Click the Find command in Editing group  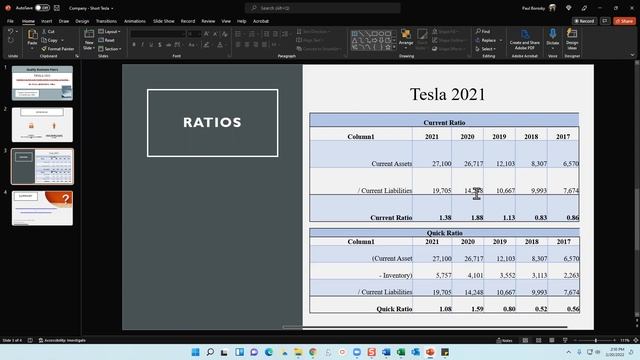click(x=483, y=31)
